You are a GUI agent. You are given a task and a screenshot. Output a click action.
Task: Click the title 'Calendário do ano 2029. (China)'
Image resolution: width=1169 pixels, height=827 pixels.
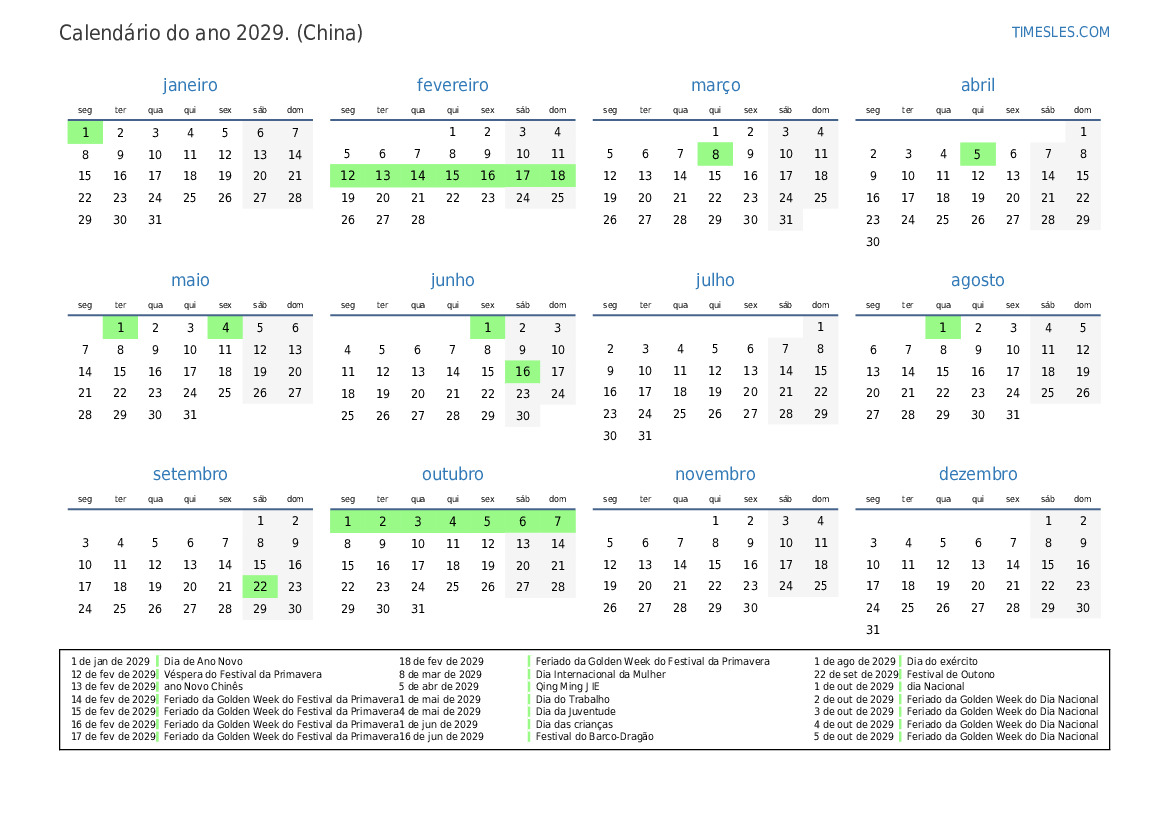(211, 33)
